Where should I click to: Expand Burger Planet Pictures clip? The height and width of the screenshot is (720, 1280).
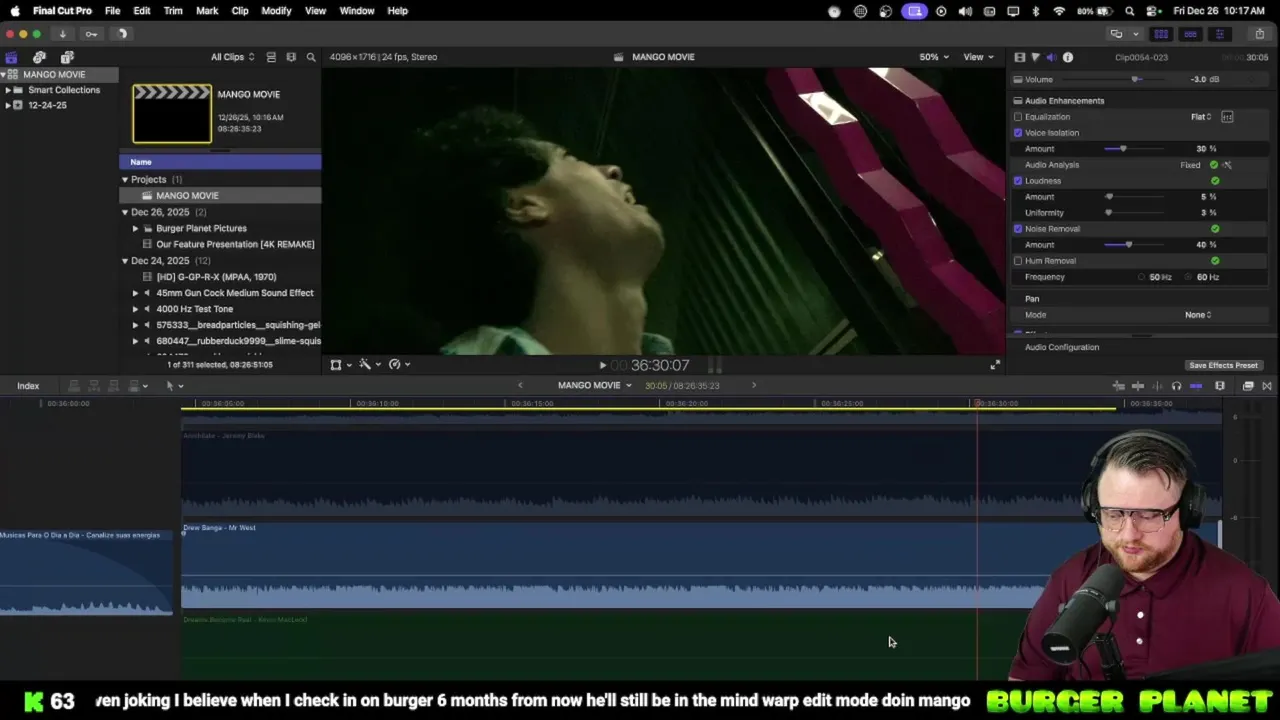[136, 228]
